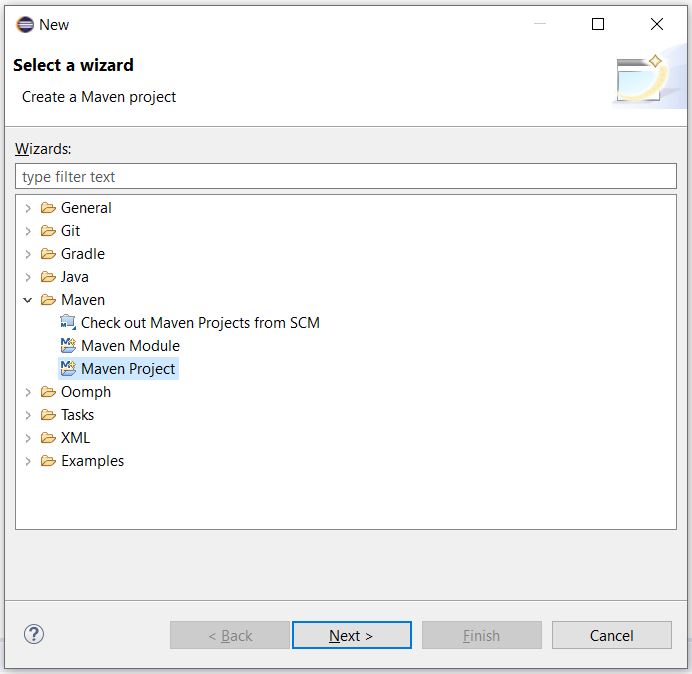The height and width of the screenshot is (674, 692).
Task: Click the Git folder icon
Action: click(x=48, y=231)
